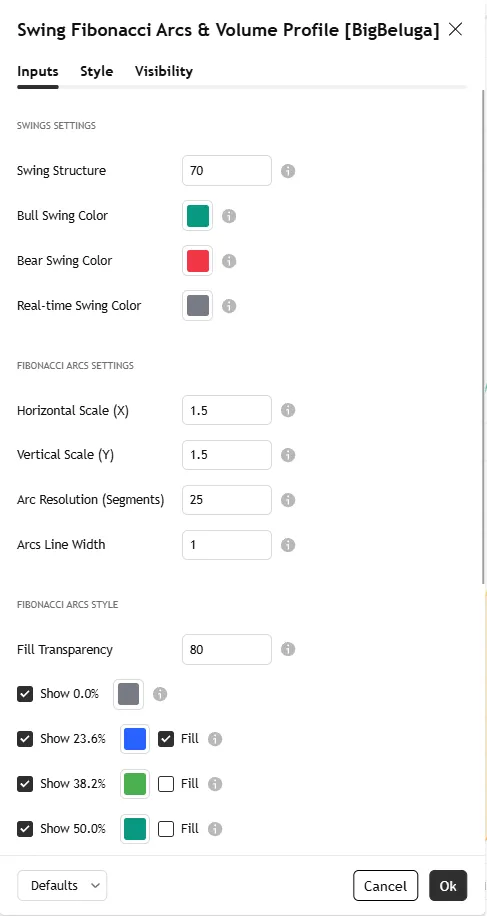Image resolution: width=487 pixels, height=916 pixels.
Task: Enable Fill checkbox for 38.2% level
Action: (x=166, y=784)
